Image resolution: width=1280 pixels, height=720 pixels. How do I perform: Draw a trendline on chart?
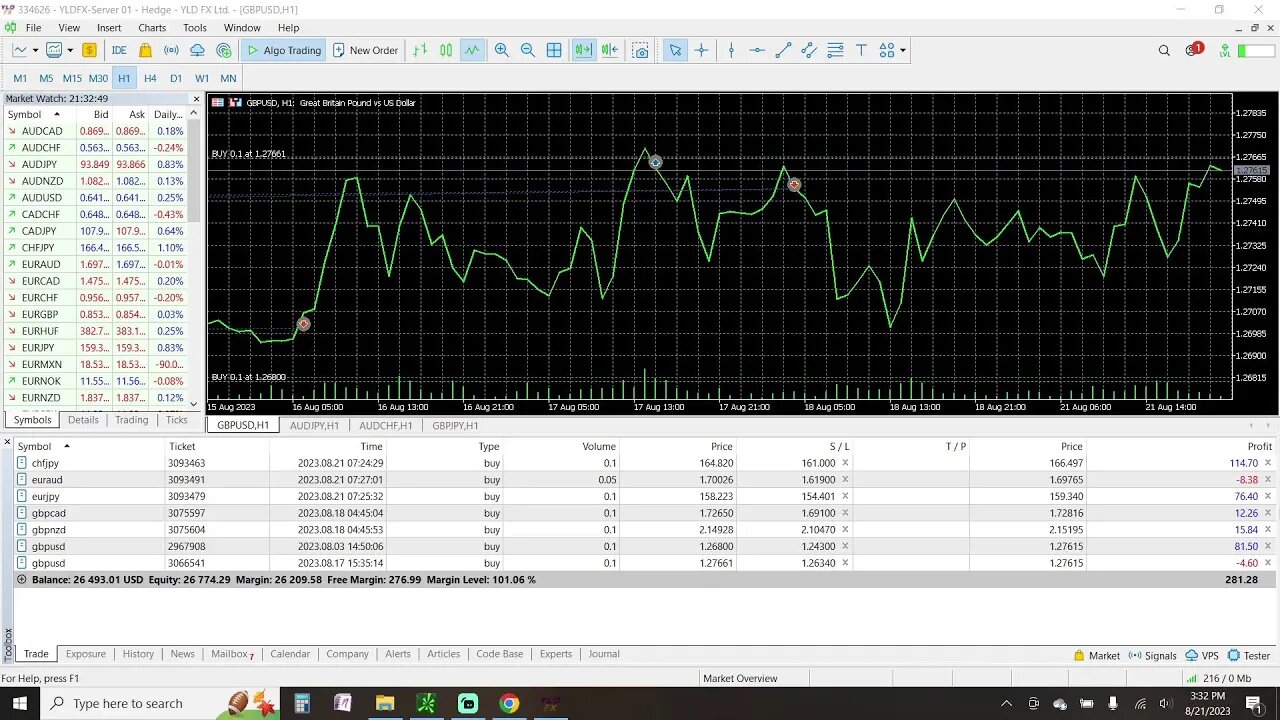coord(783,50)
